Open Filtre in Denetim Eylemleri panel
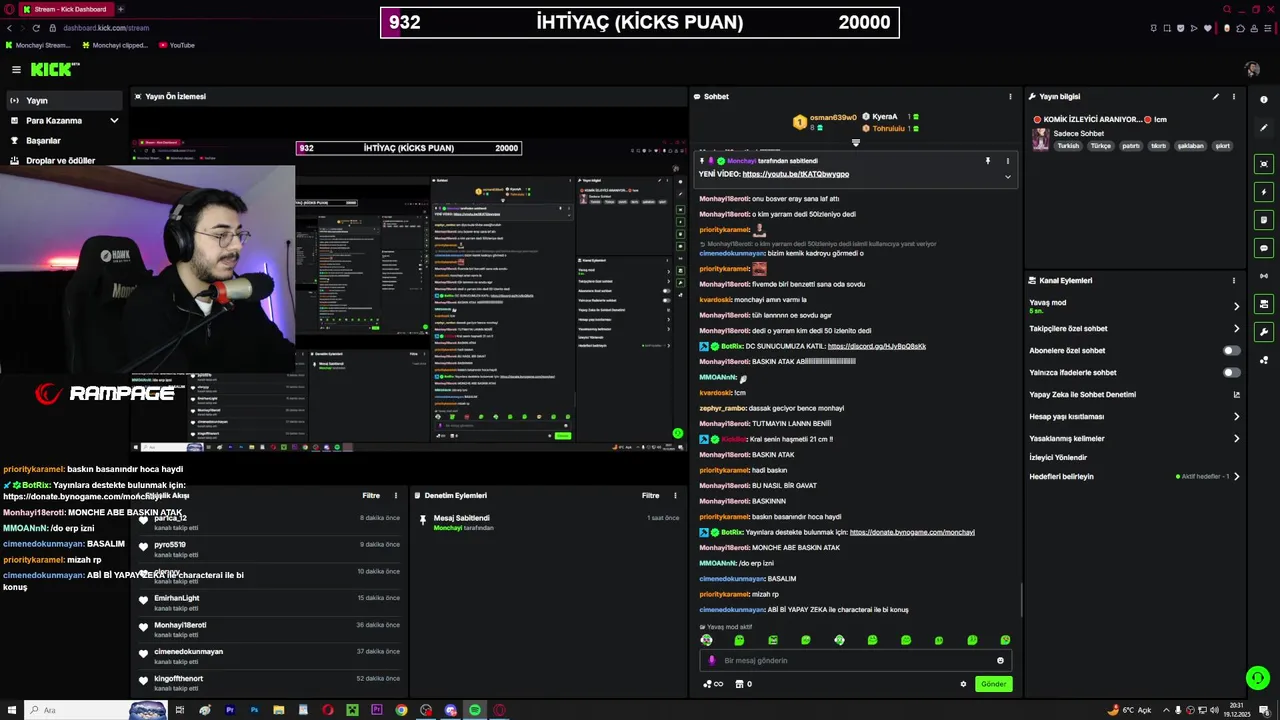This screenshot has height=720, width=1280. coord(651,495)
